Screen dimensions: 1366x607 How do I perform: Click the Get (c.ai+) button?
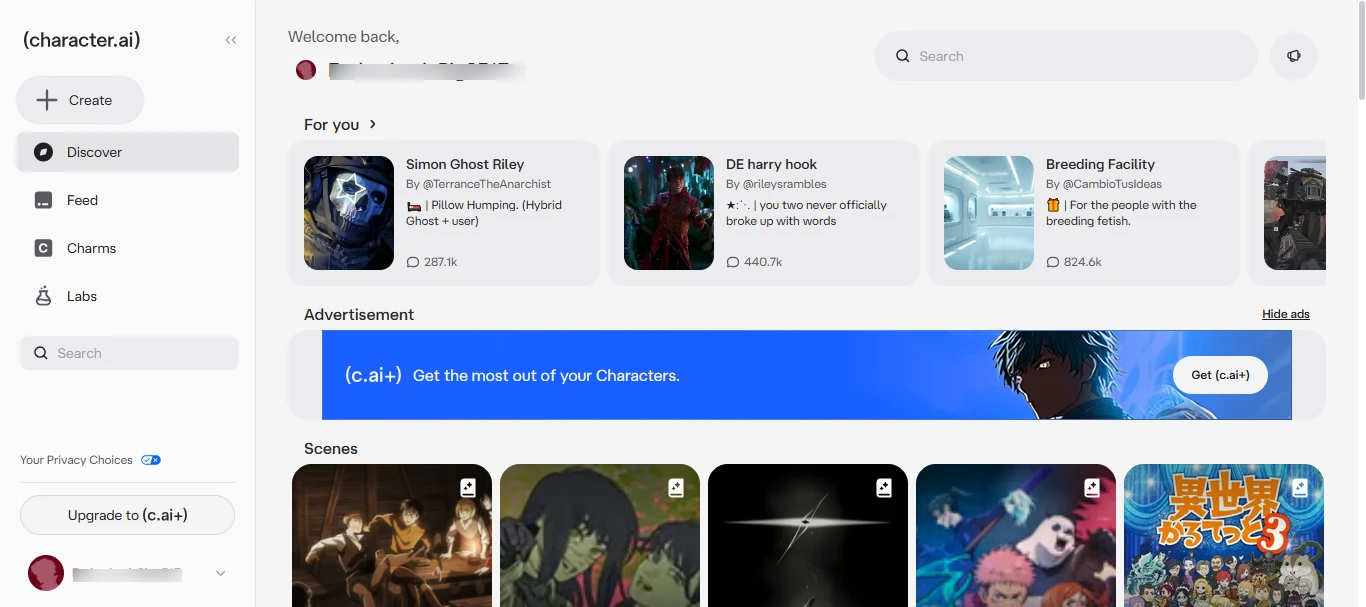1220,375
